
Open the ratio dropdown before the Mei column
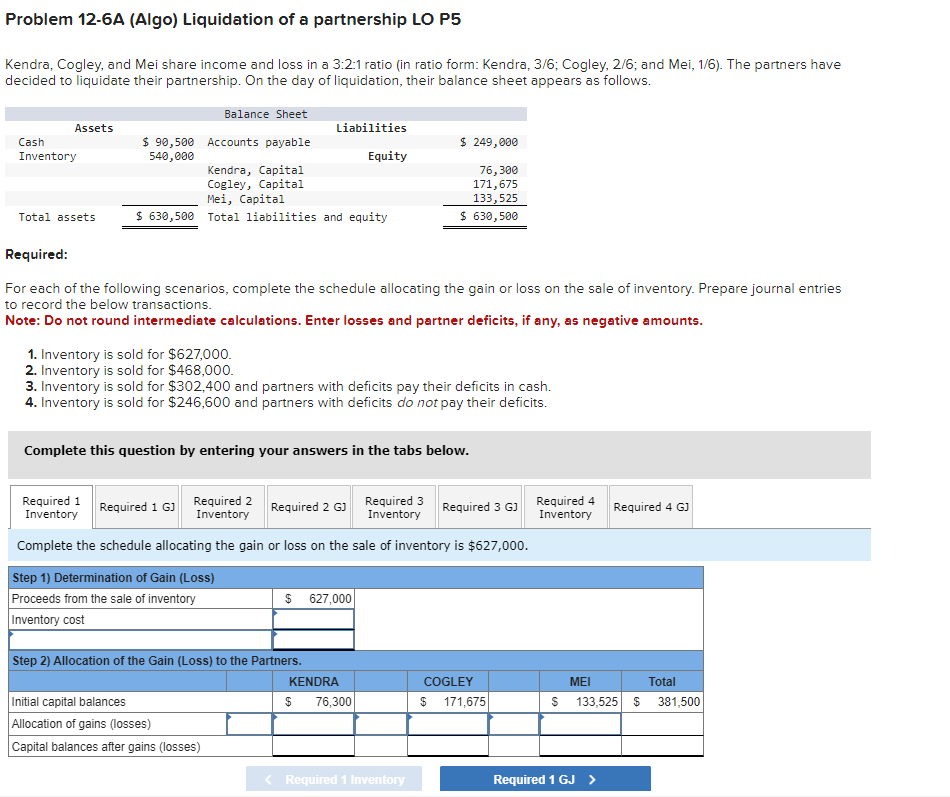pos(513,723)
